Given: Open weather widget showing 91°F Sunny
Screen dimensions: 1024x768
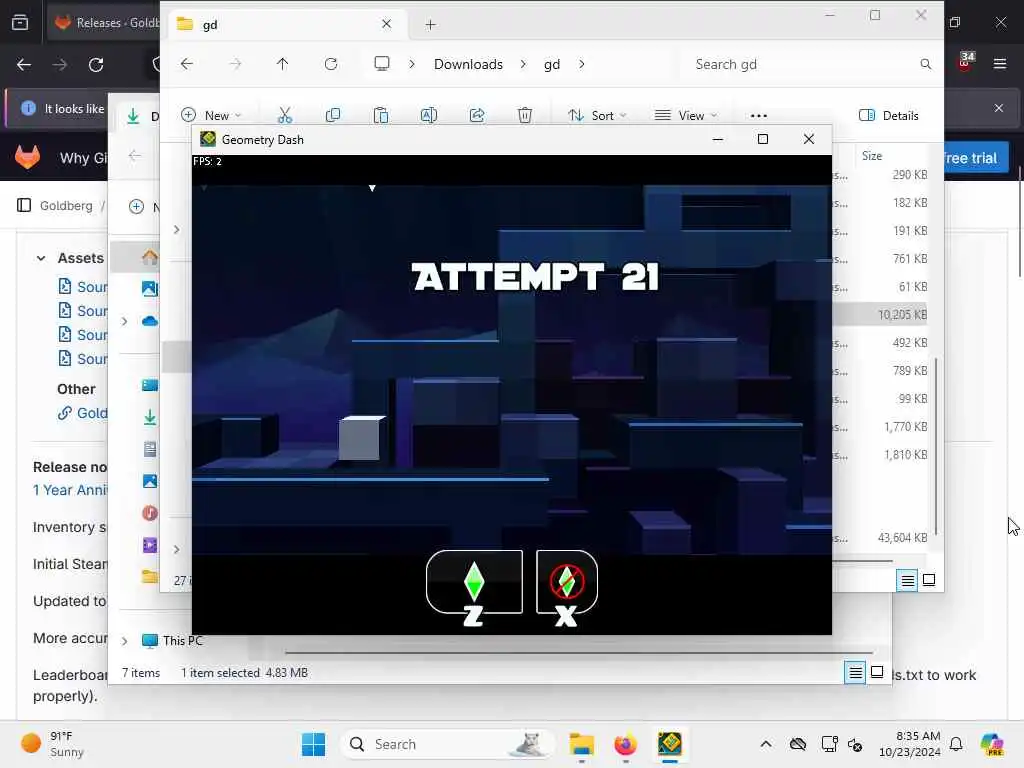Looking at the screenshot, I should (x=52, y=744).
